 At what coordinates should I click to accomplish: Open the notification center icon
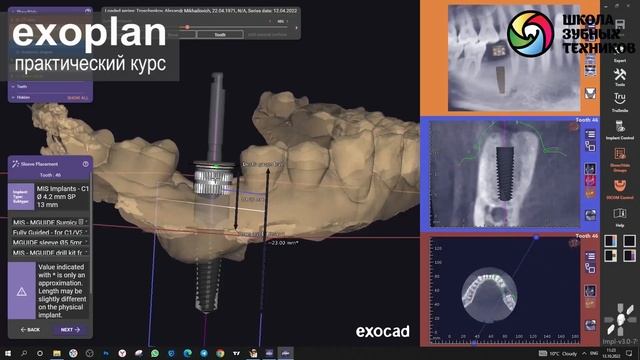629,353
